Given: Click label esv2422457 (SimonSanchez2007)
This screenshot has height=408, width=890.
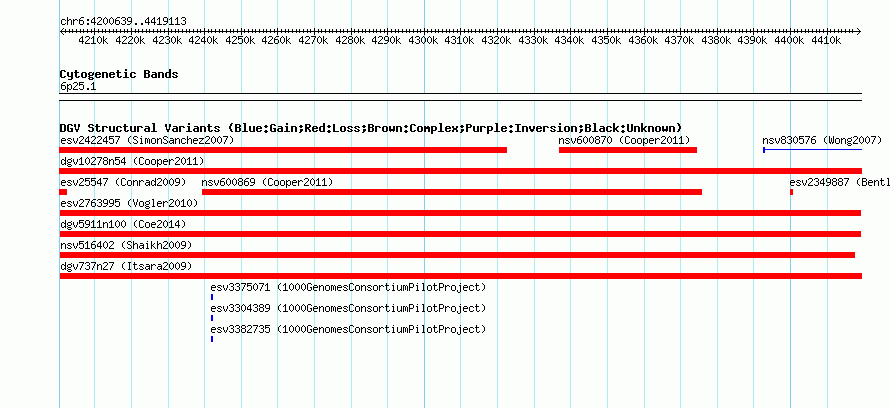Looking at the screenshot, I should click(x=147, y=140).
